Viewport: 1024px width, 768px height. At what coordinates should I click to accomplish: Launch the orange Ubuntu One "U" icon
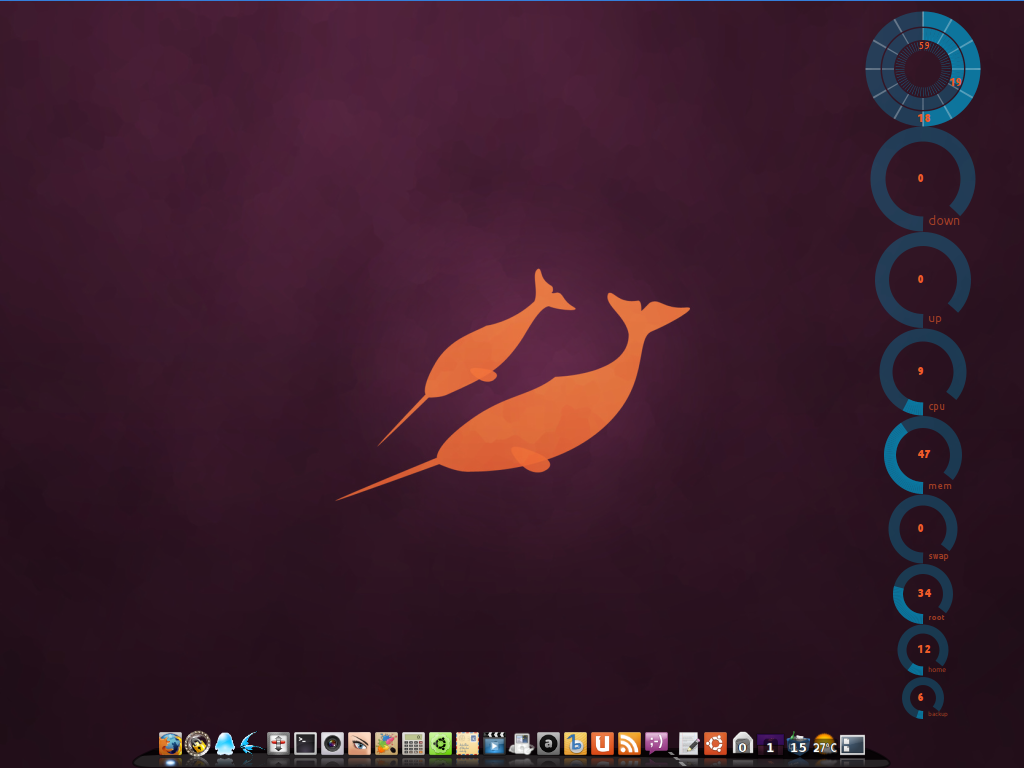click(x=602, y=743)
